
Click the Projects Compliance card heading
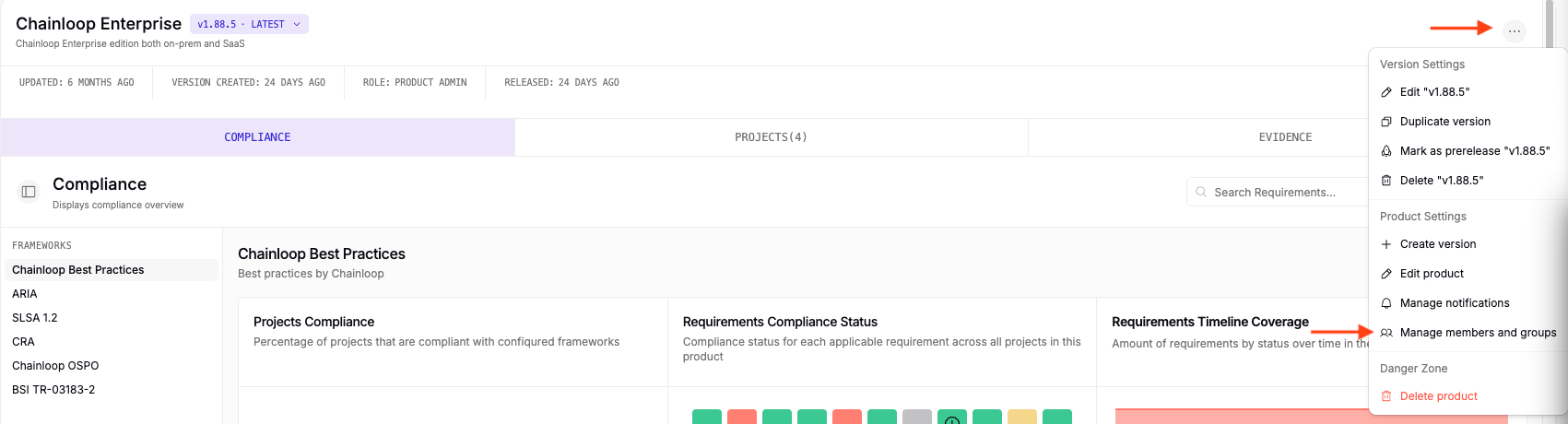313,322
